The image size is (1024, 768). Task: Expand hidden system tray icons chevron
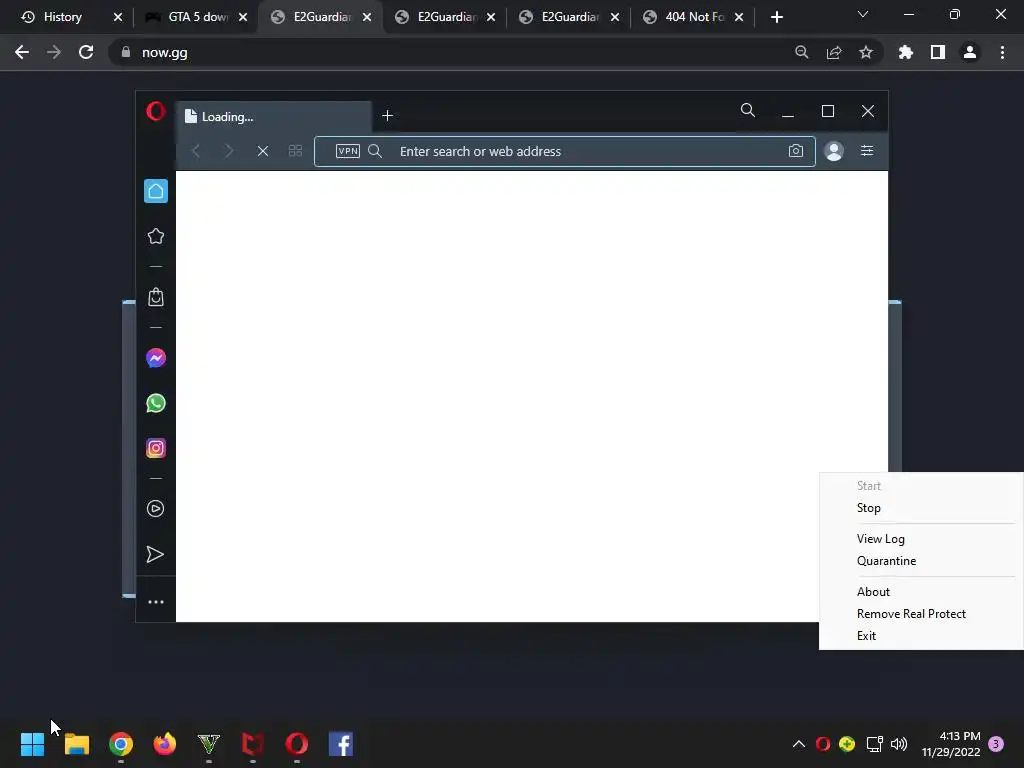[x=798, y=744]
